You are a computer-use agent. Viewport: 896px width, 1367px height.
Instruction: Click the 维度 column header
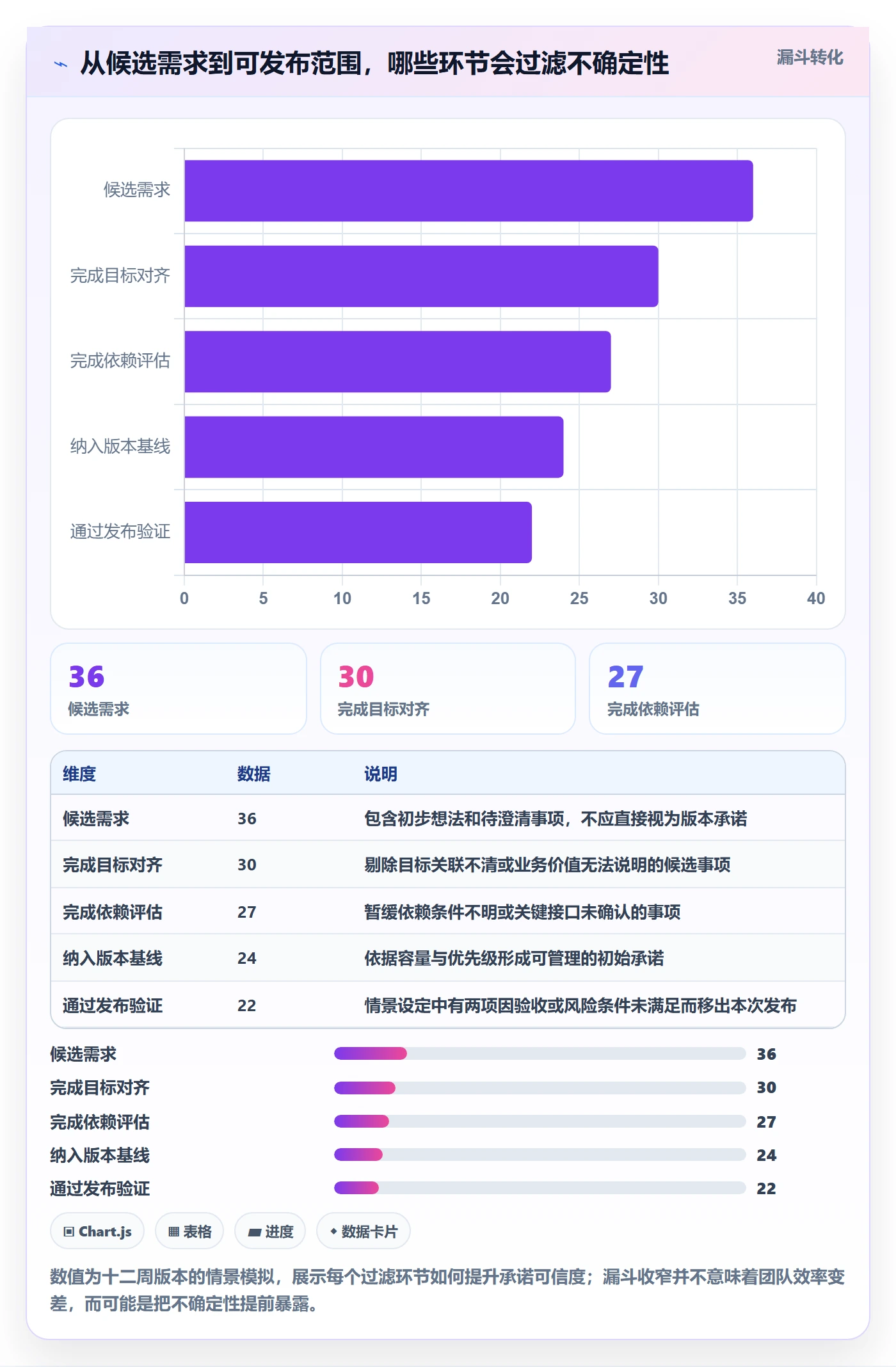[79, 774]
